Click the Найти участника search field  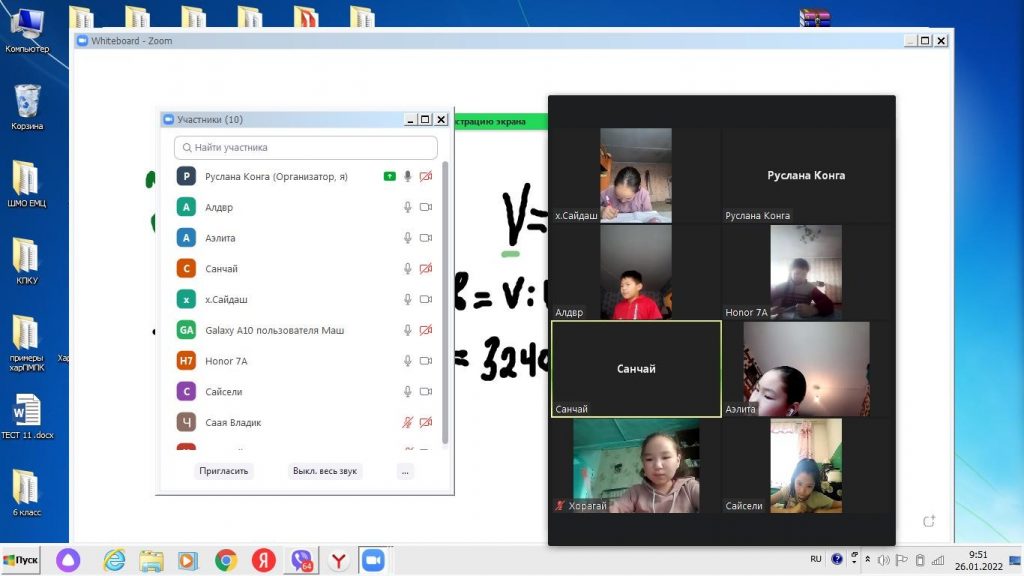306,147
